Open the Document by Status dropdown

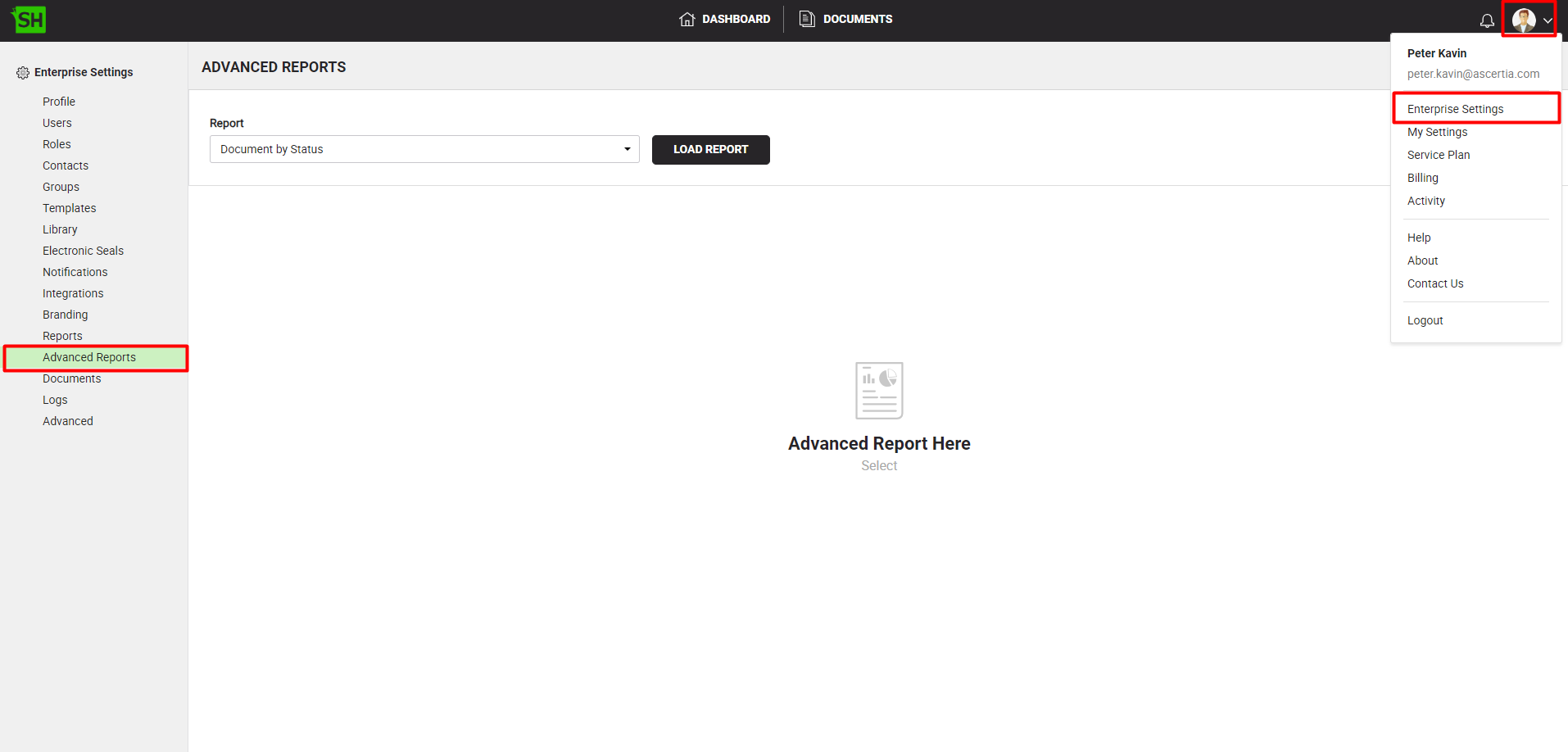click(424, 149)
